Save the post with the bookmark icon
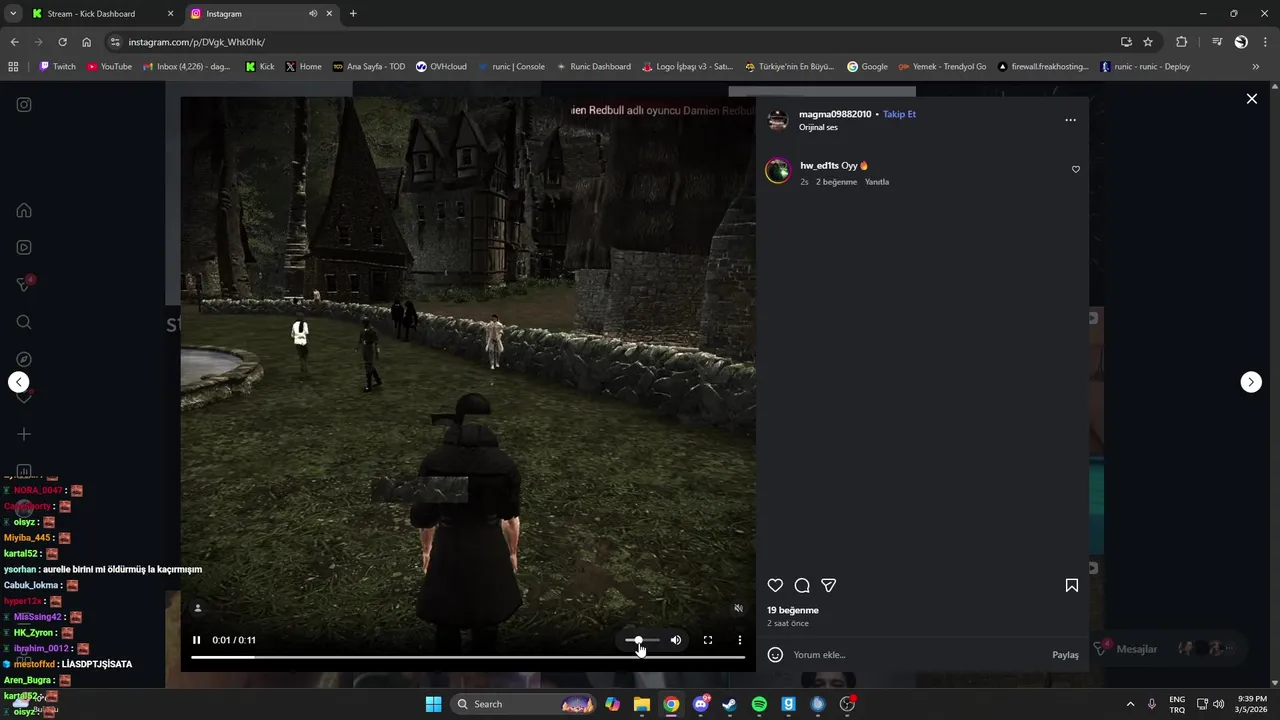Screen dimensions: 1280x720 [1071, 585]
